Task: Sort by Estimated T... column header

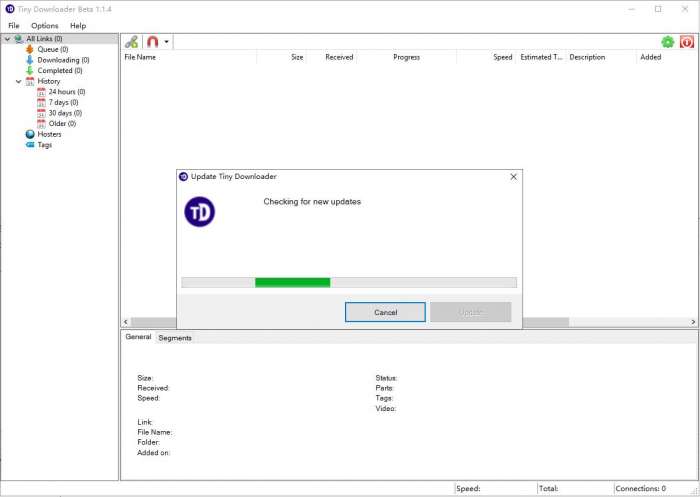Action: pos(541,57)
